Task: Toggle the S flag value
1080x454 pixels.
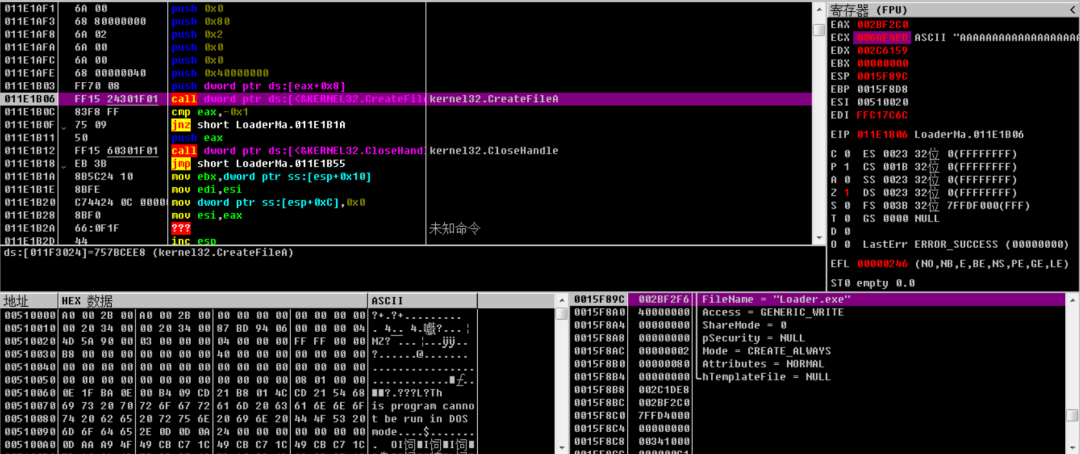Action: tap(849, 205)
